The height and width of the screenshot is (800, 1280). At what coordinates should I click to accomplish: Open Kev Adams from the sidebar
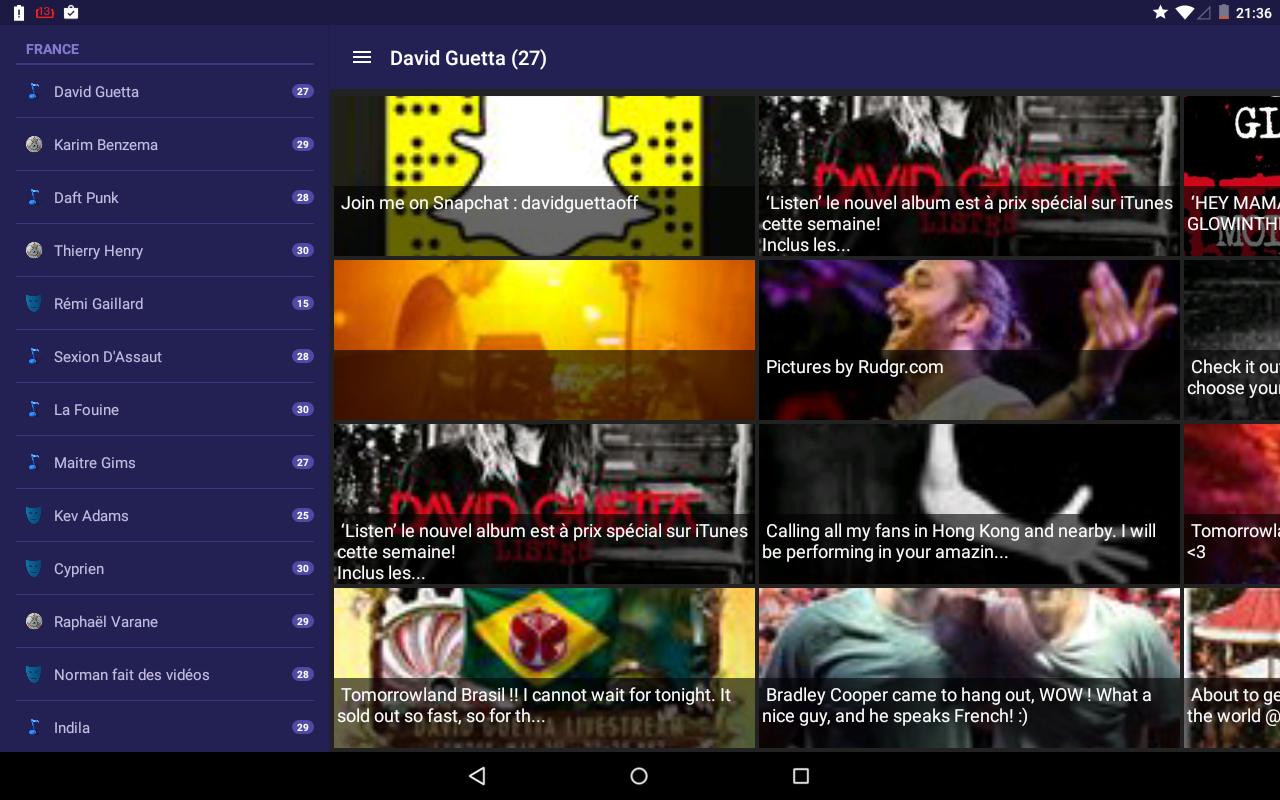[165, 515]
